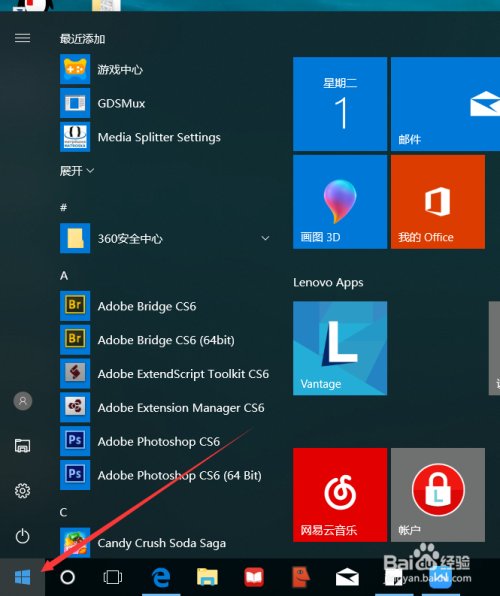Open the 帐户 lock tile

[438, 495]
